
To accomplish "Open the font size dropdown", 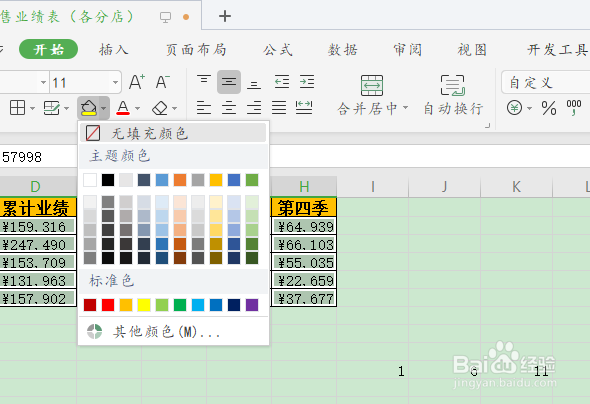I will pos(115,82).
